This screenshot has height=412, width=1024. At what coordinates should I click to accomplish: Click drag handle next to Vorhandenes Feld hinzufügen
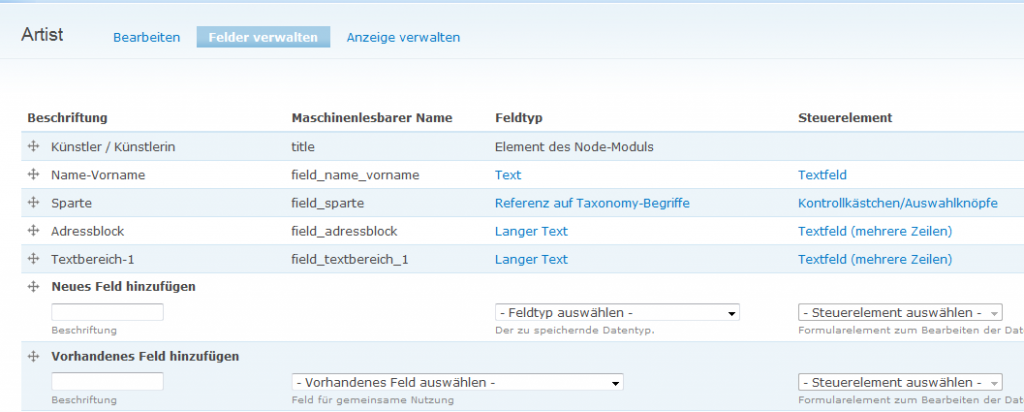[x=33, y=356]
